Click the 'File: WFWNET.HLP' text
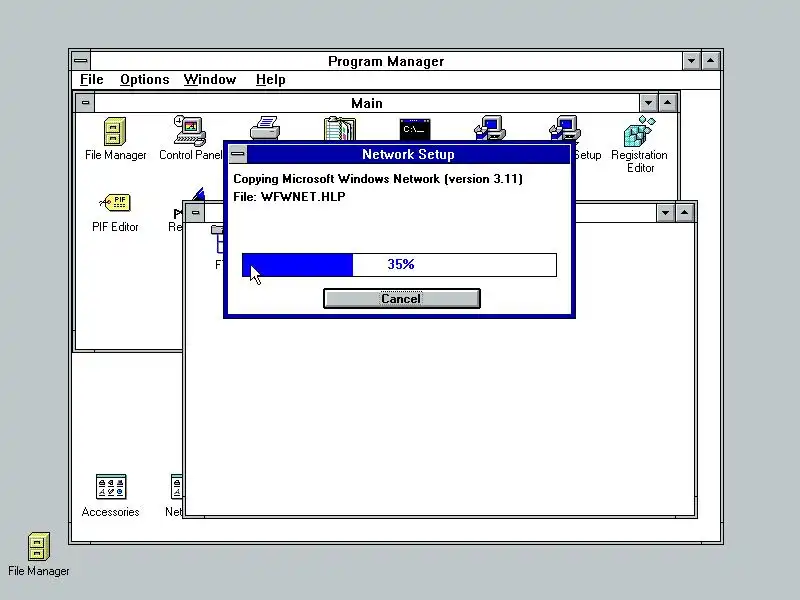800x600 pixels. 289,197
